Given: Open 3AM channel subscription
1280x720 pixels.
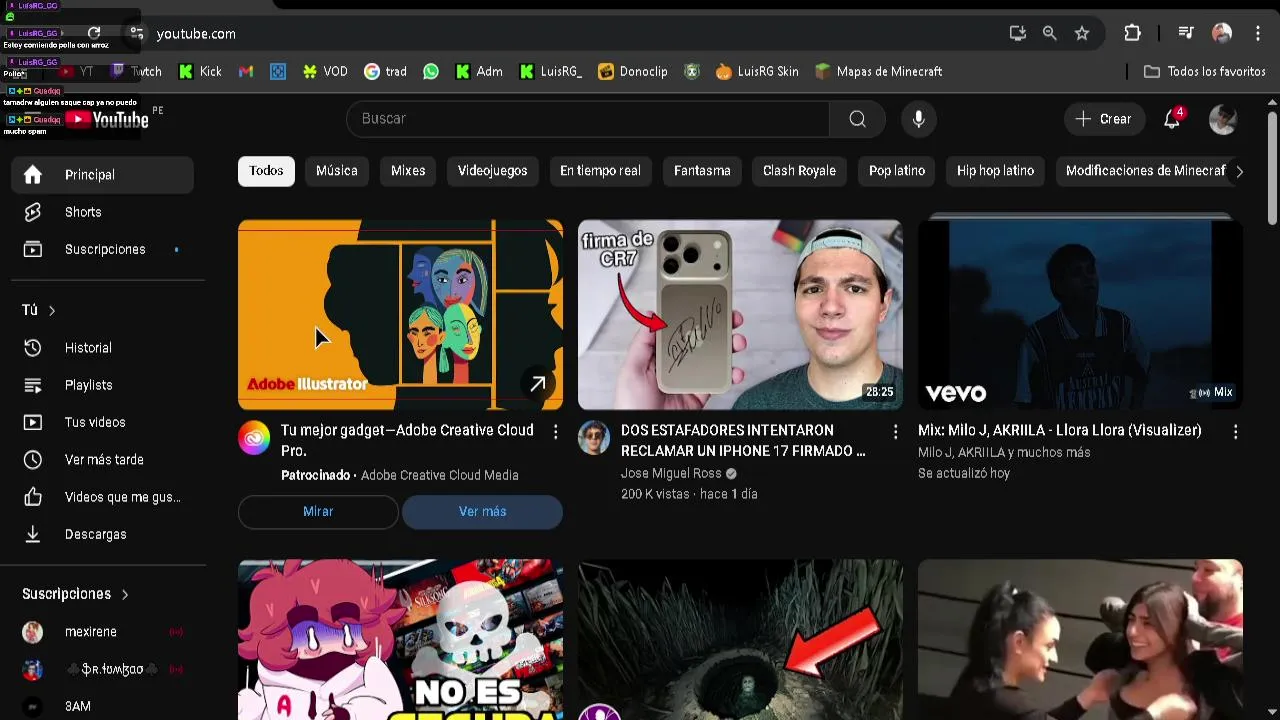Looking at the screenshot, I should [x=103, y=706].
